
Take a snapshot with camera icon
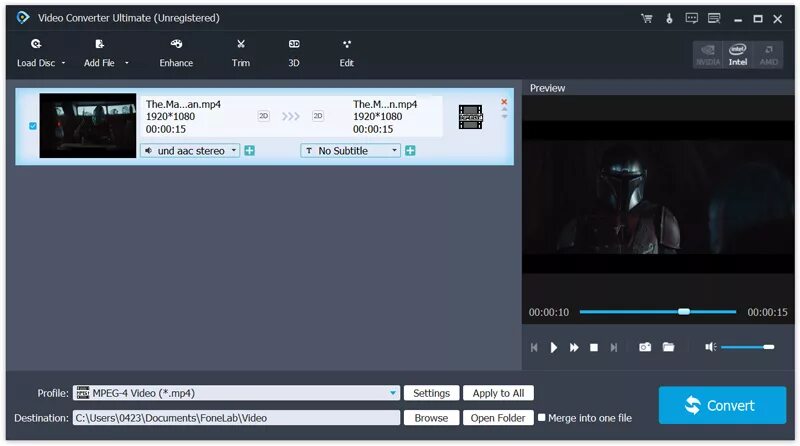tap(645, 347)
